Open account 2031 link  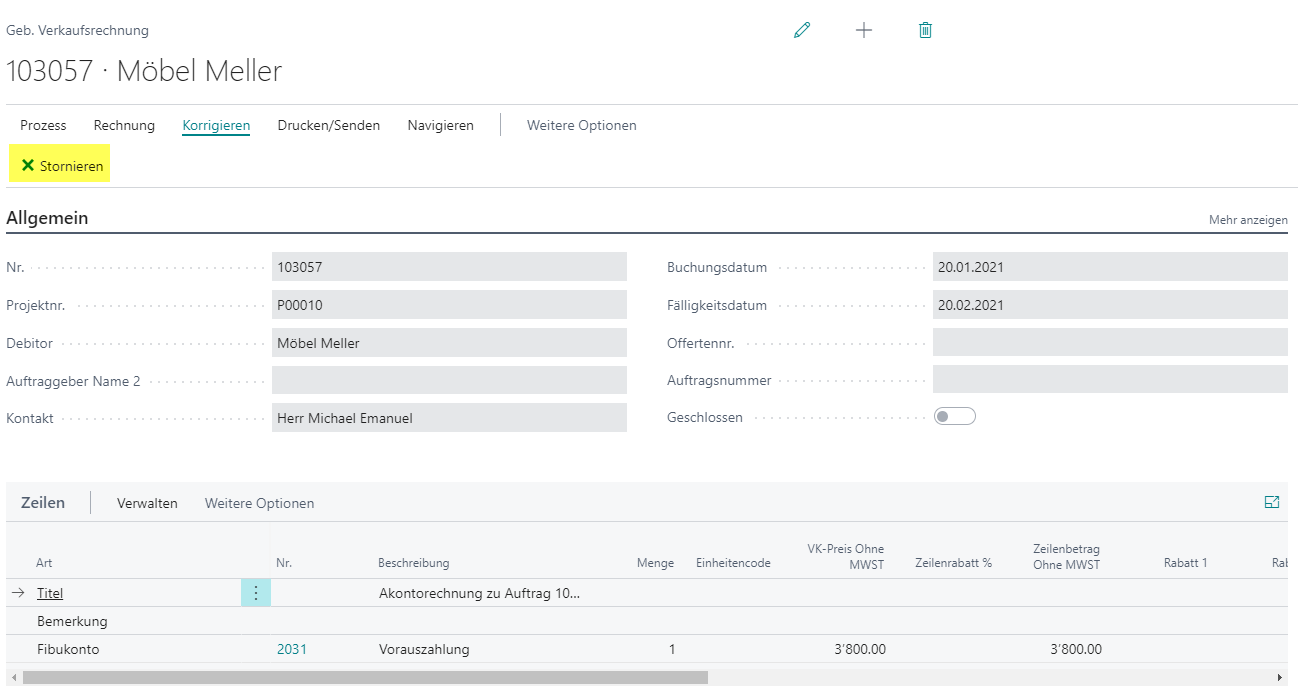[x=292, y=649]
